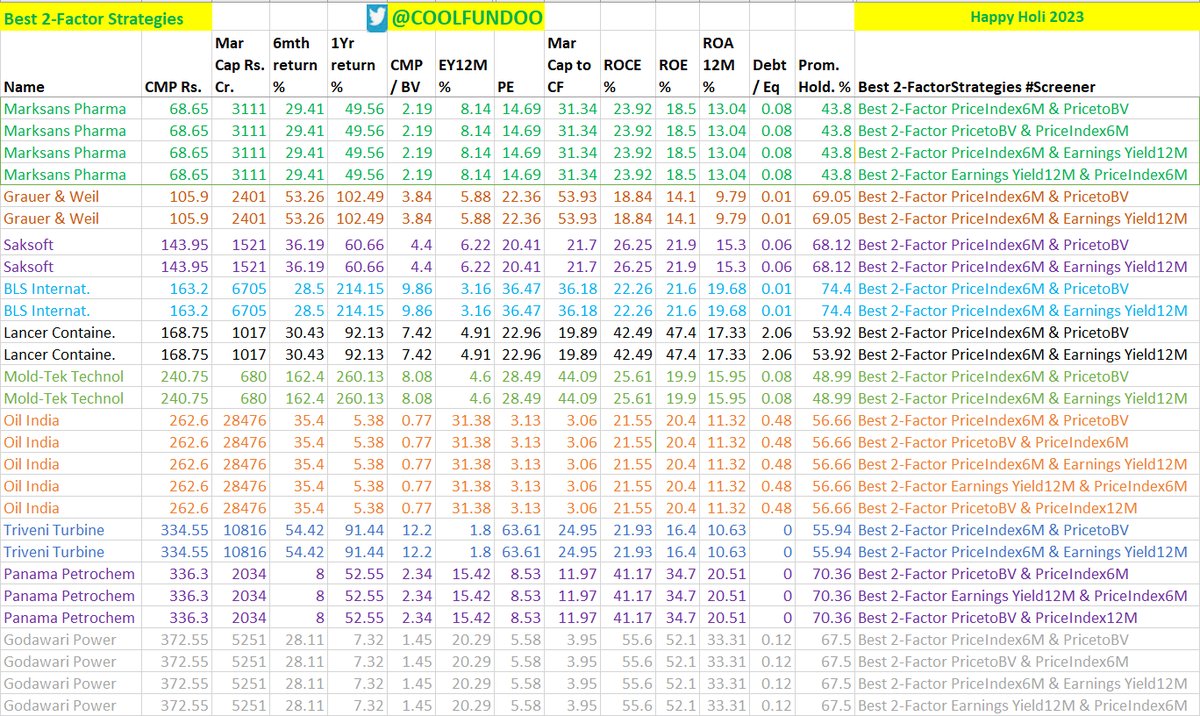Select Saksoft's 'PriceIndex6M & PricetoBV' strategy cell
The image size is (1200, 716).
[1026, 245]
